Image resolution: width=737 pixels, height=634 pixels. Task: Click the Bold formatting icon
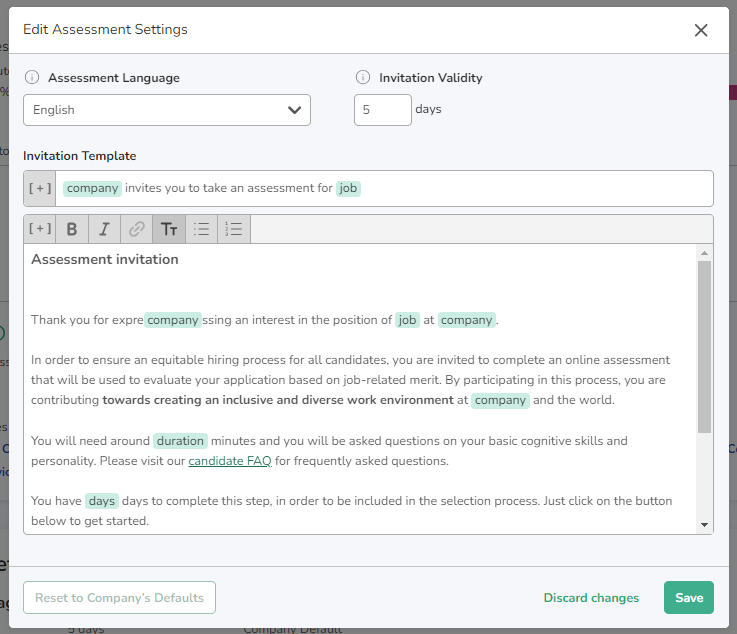coord(72,229)
